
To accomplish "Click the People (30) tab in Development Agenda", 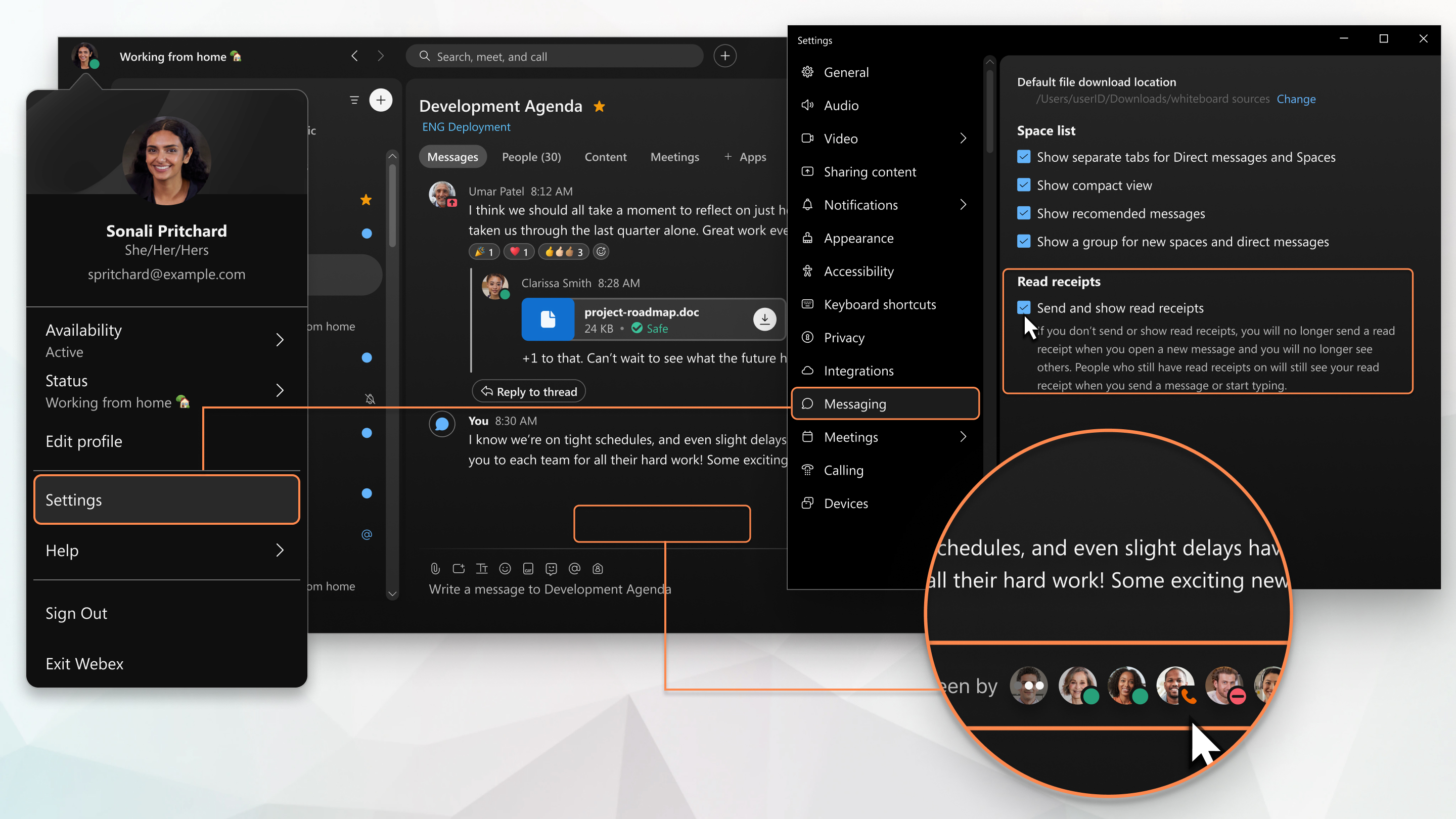I will tap(531, 157).
